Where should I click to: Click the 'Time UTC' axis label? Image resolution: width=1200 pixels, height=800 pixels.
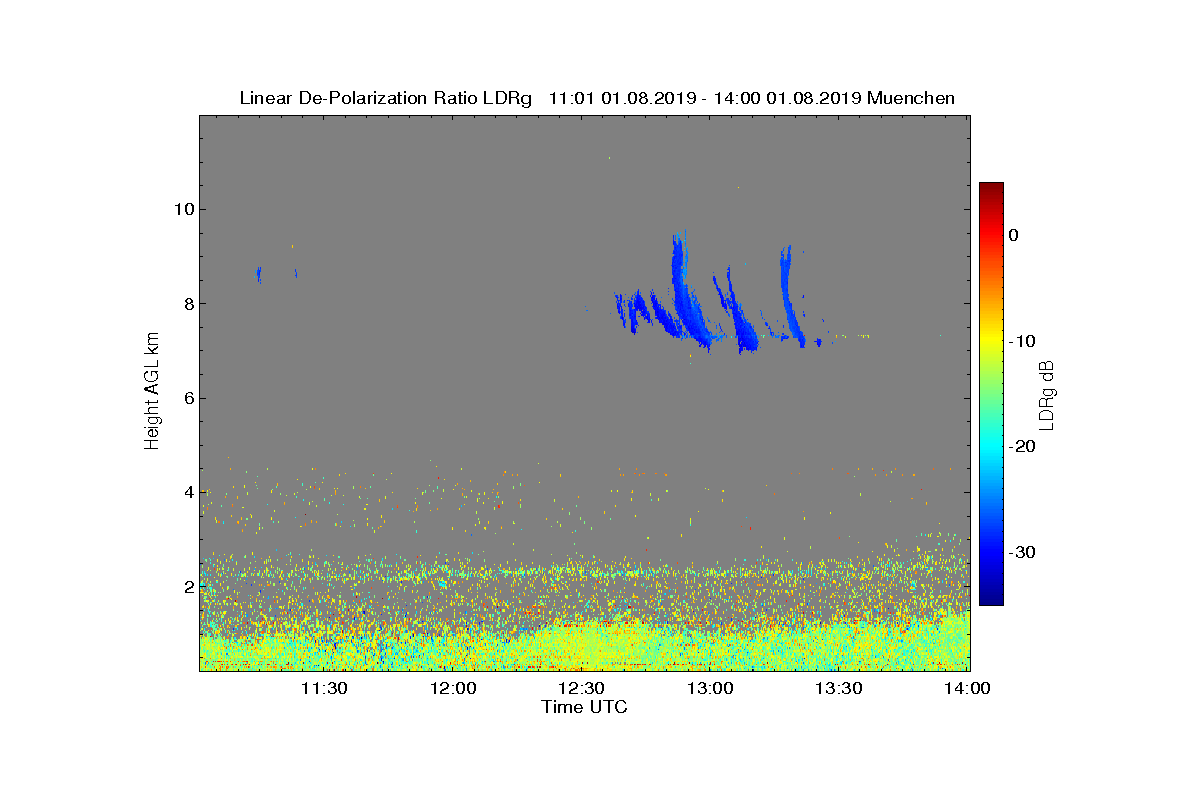pyautogui.click(x=584, y=707)
